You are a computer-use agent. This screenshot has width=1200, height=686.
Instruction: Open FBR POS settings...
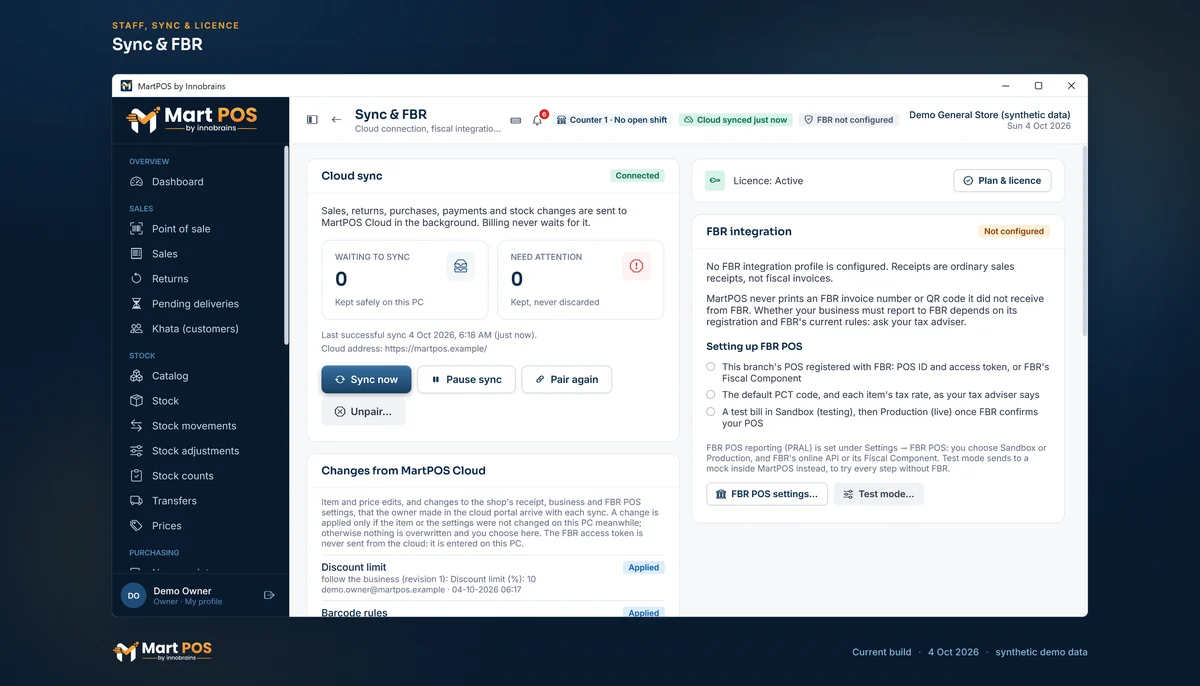767,494
